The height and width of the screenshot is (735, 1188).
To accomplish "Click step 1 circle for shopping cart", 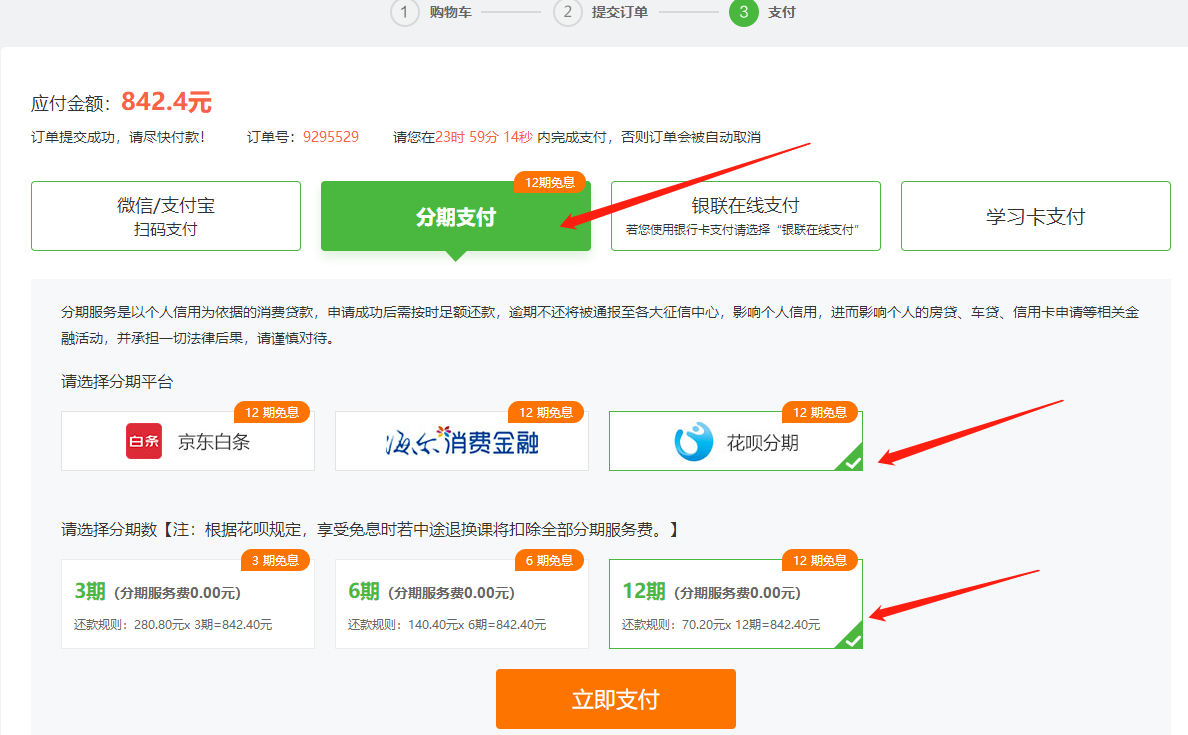I will coord(404,13).
